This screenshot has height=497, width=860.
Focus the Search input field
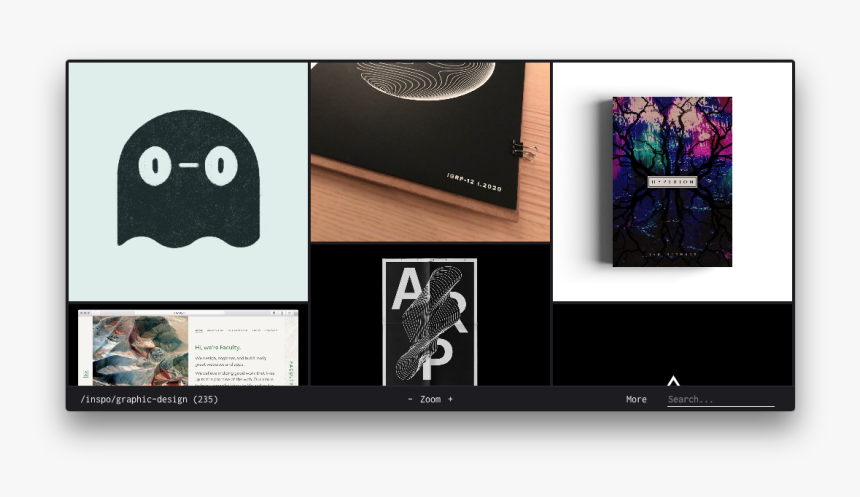[x=721, y=399]
